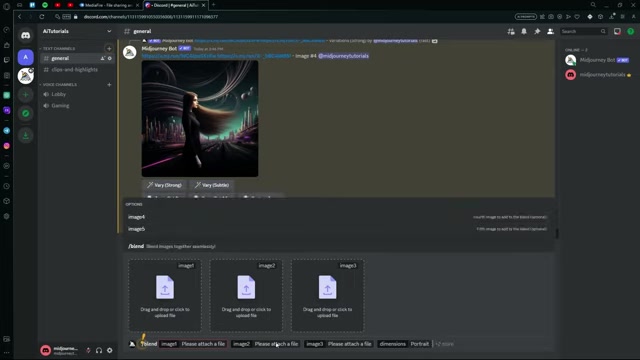Click the Download apps icon in server list
640x360 pixels.
pyautogui.click(x=25, y=136)
